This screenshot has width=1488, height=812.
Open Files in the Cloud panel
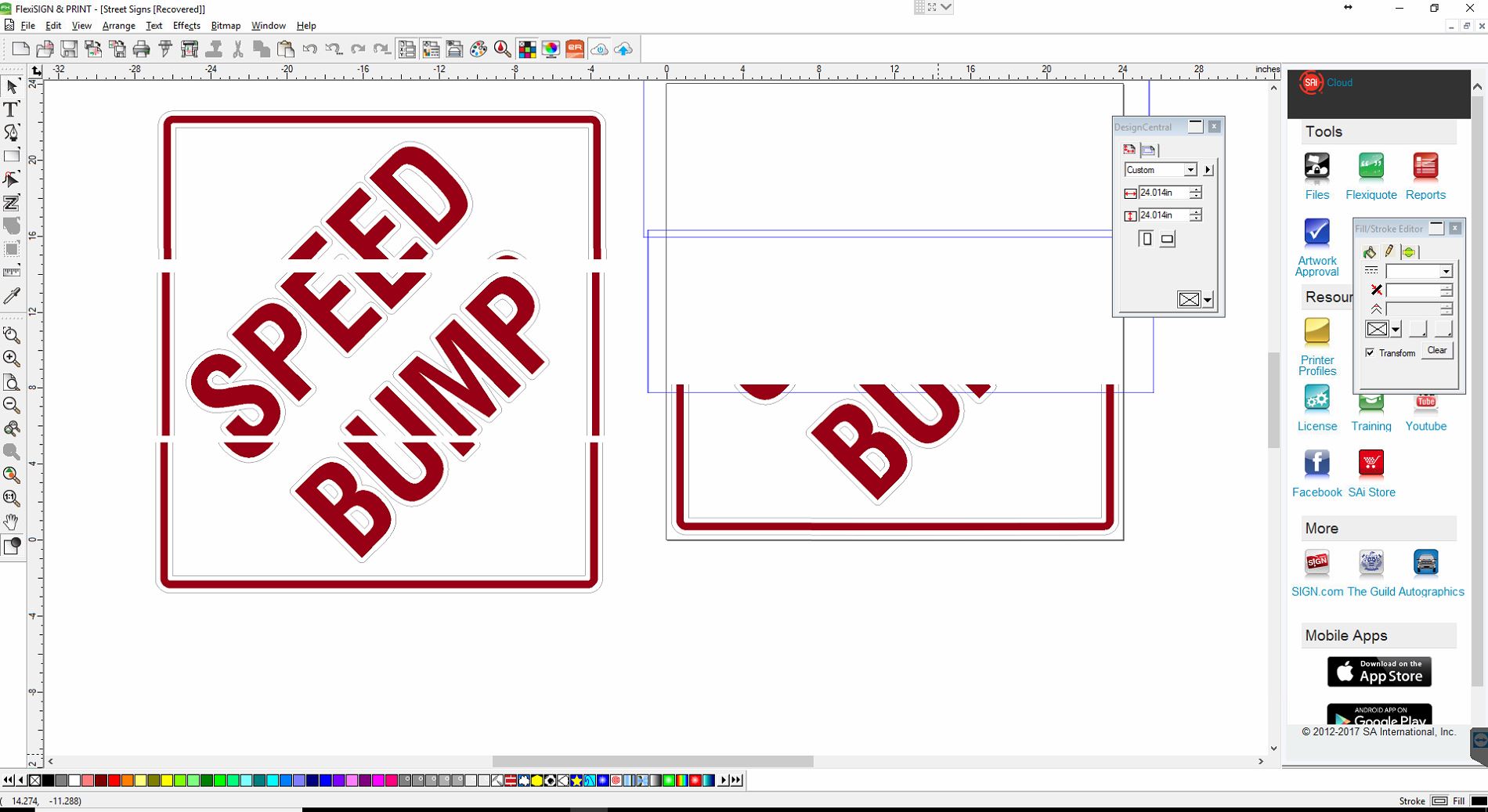pos(1317,176)
